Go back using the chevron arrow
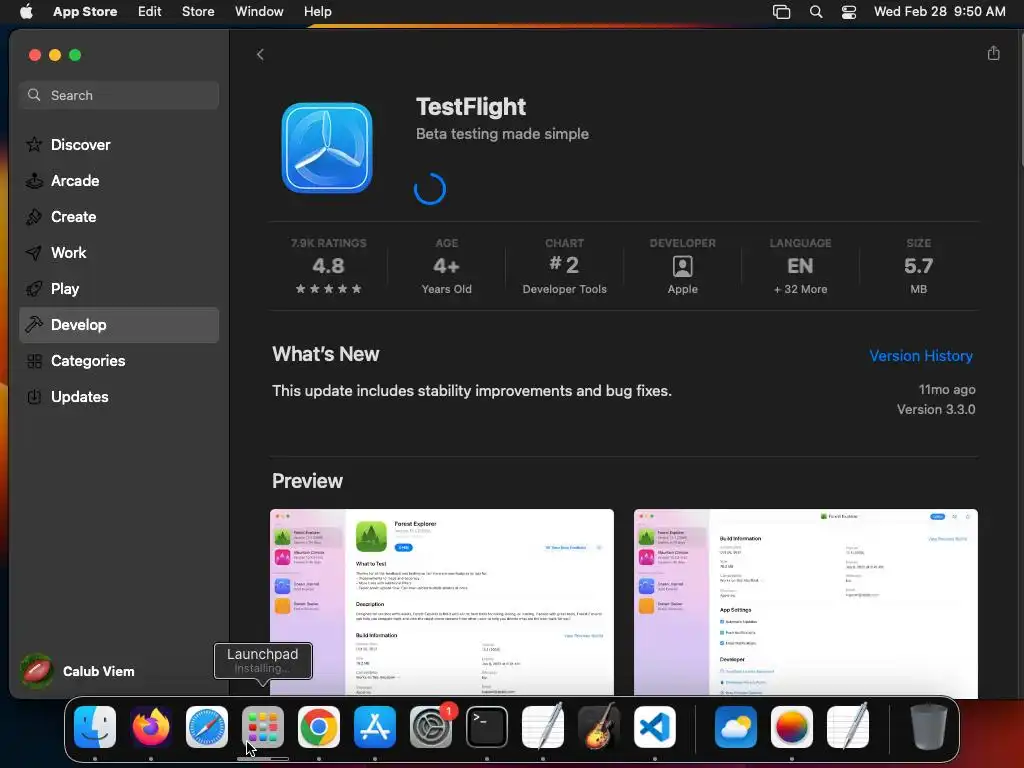Image resolution: width=1024 pixels, height=768 pixels. [x=260, y=54]
